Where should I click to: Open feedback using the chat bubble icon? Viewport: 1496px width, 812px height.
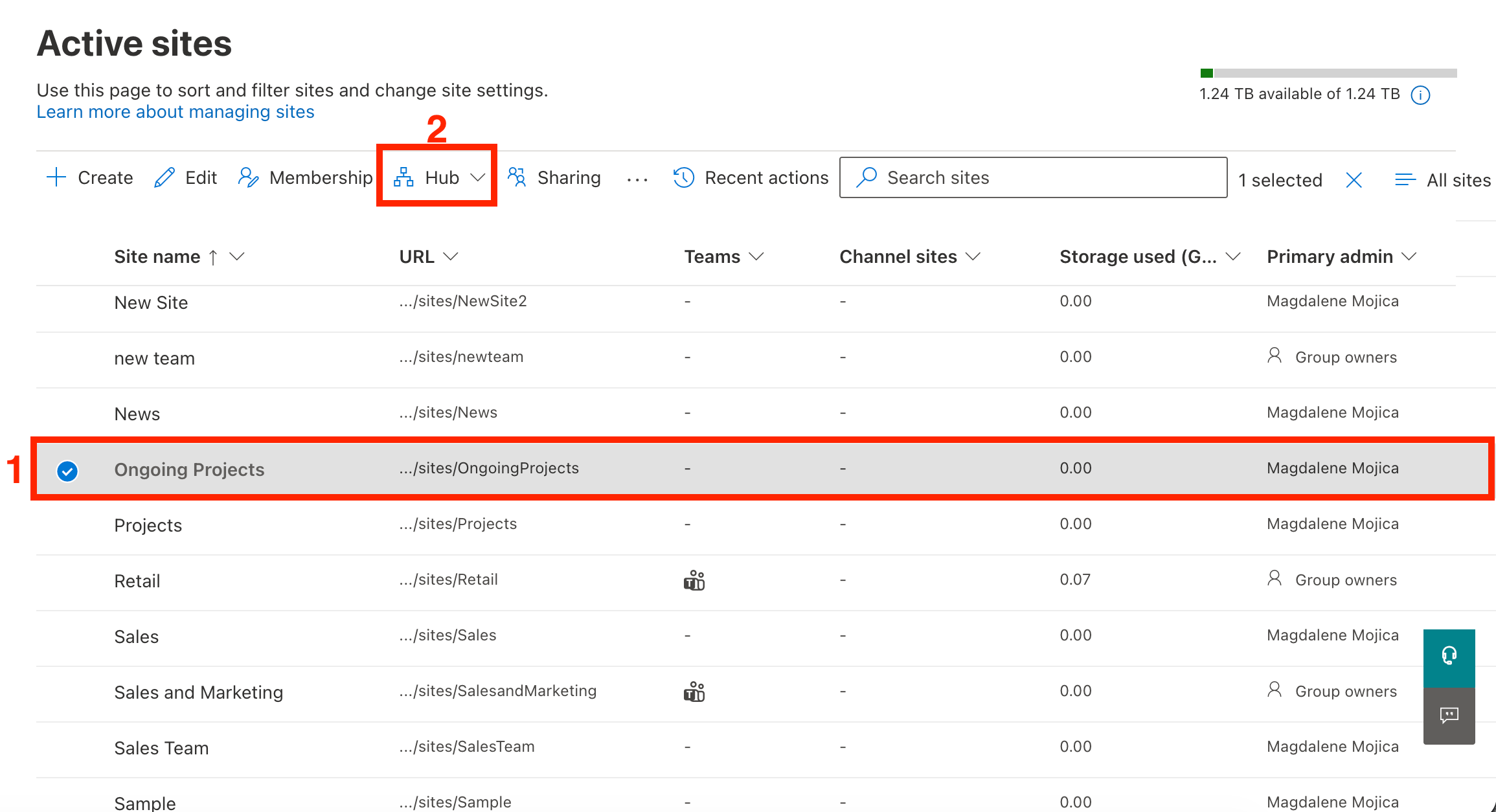click(x=1449, y=715)
